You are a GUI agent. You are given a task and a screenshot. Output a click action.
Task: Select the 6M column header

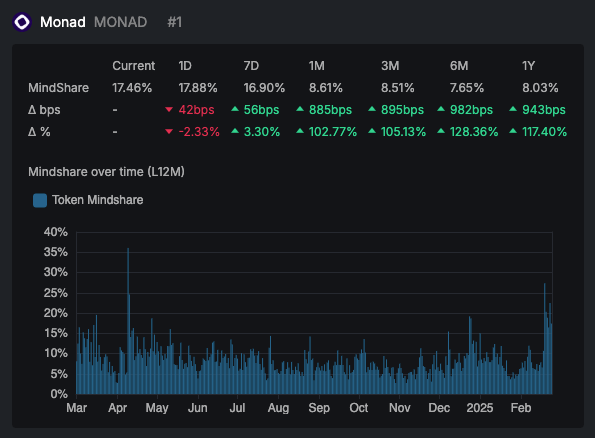point(459,66)
